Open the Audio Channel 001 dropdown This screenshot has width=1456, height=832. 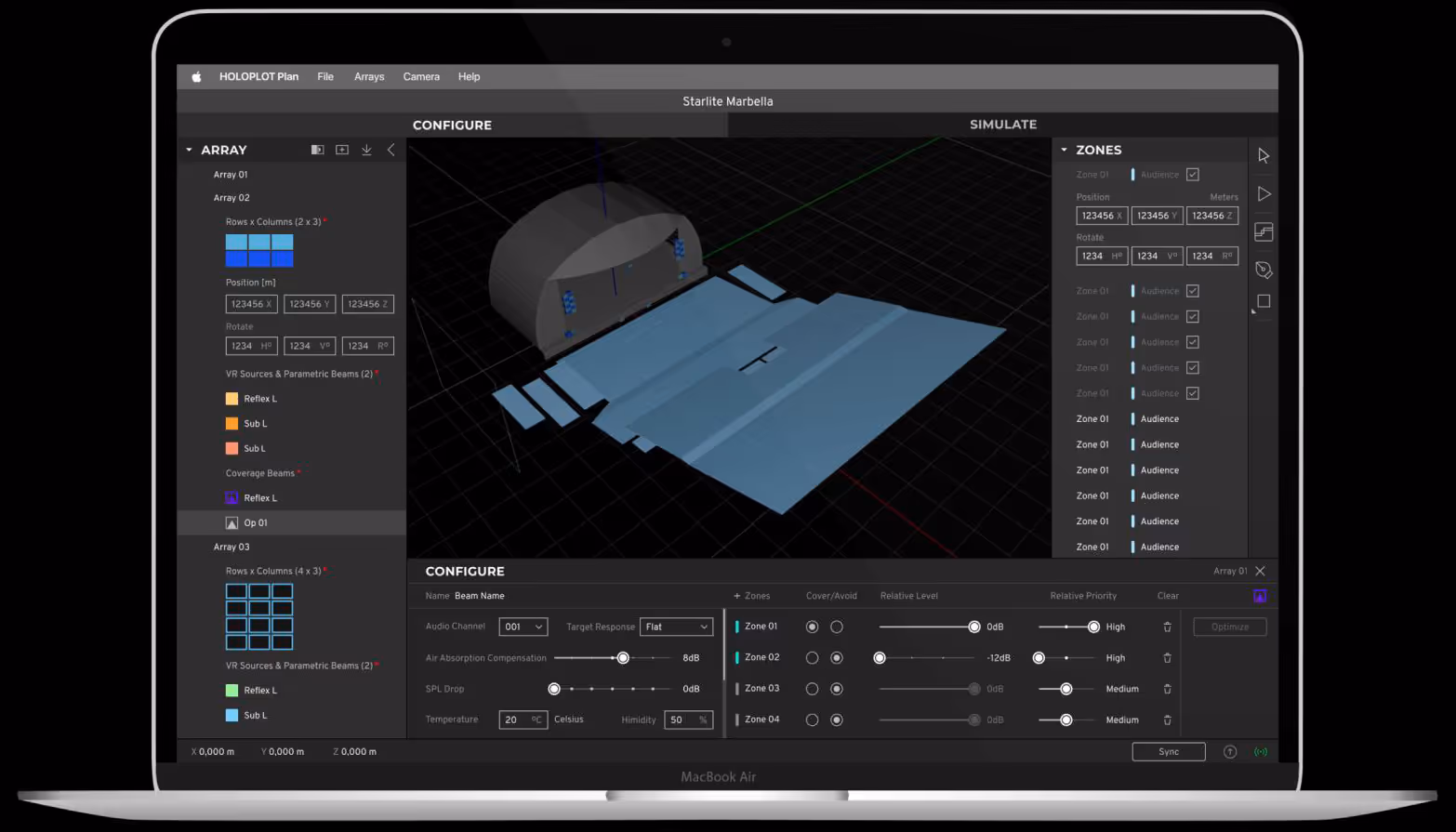523,627
